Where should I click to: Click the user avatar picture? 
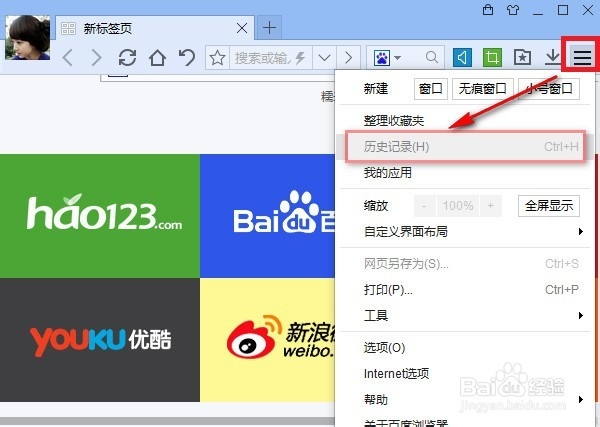(x=28, y=37)
